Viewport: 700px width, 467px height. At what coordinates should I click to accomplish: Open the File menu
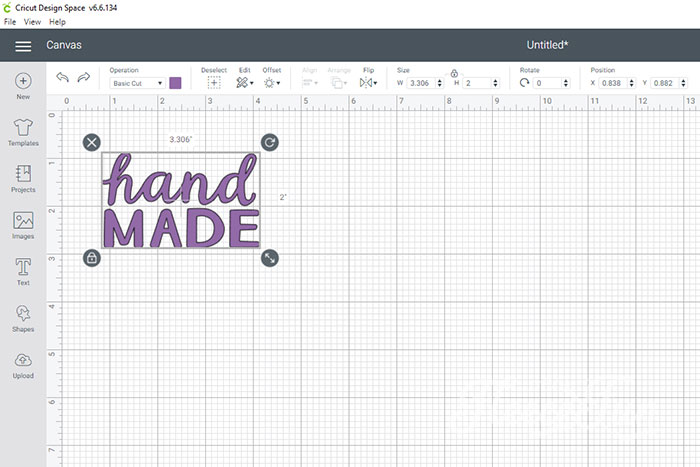click(x=10, y=22)
